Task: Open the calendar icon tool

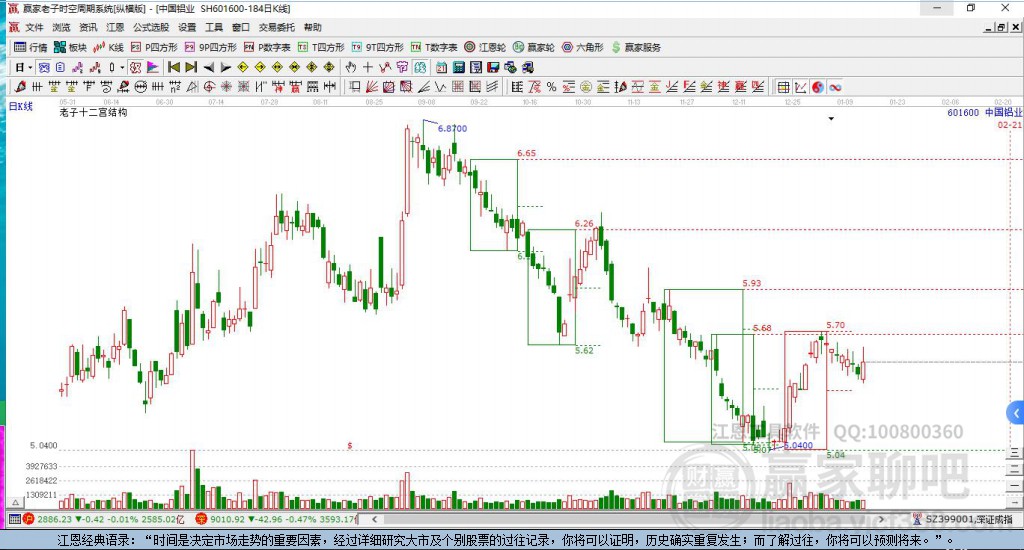Action: click(x=441, y=67)
